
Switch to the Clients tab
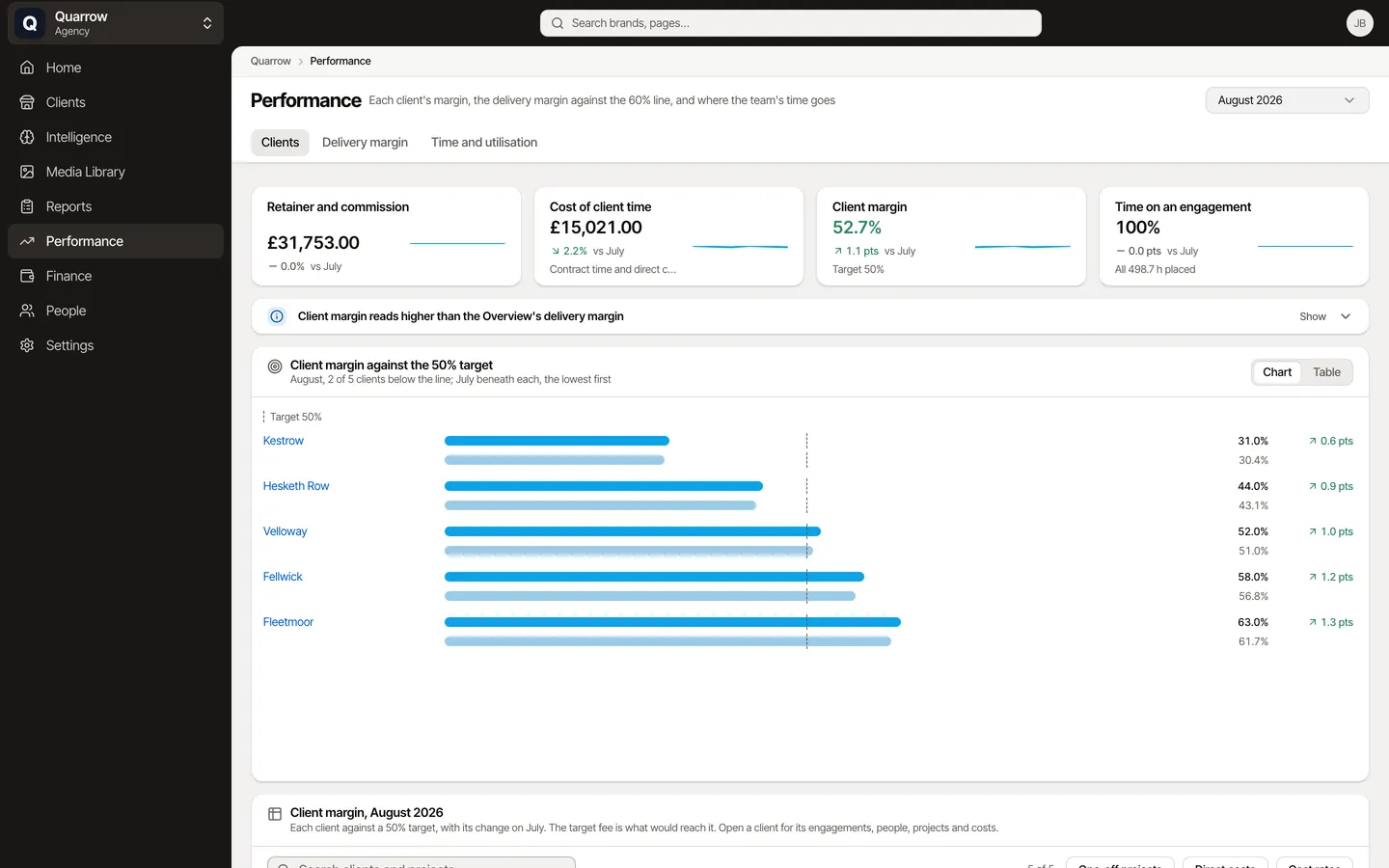point(280,143)
